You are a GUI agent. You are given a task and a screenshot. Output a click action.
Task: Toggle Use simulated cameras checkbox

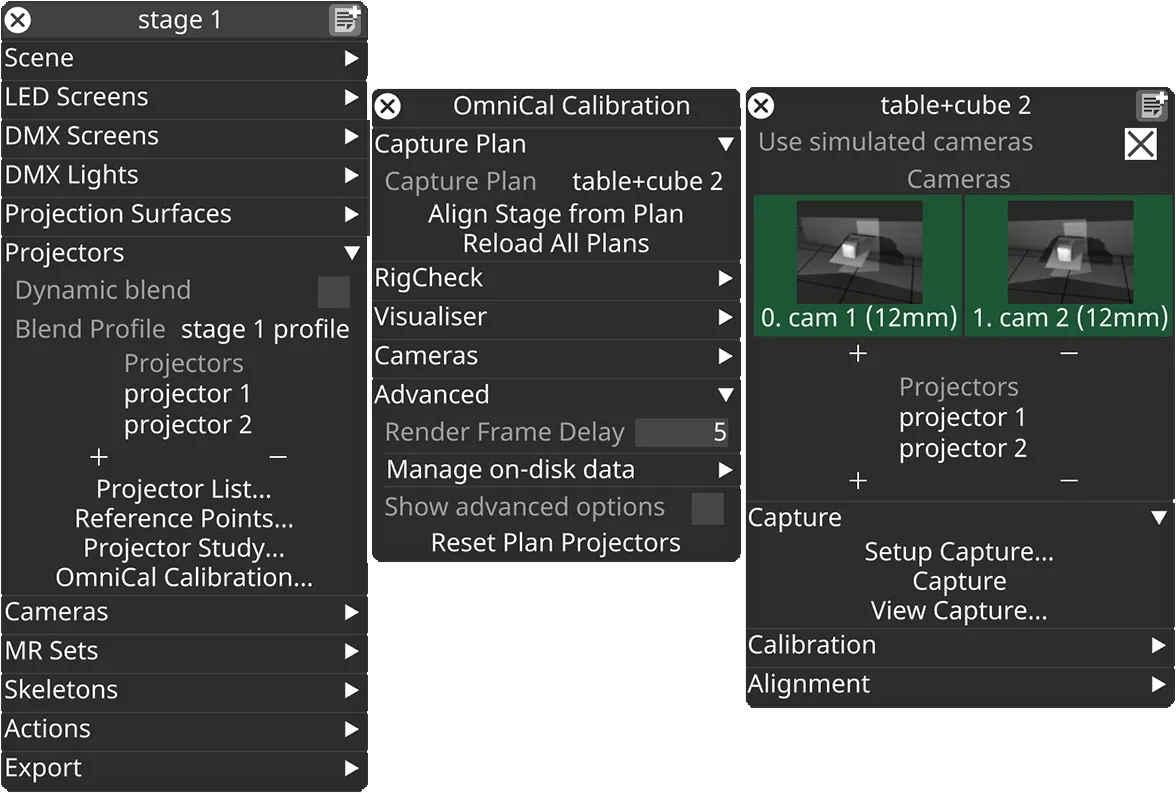tap(1140, 144)
